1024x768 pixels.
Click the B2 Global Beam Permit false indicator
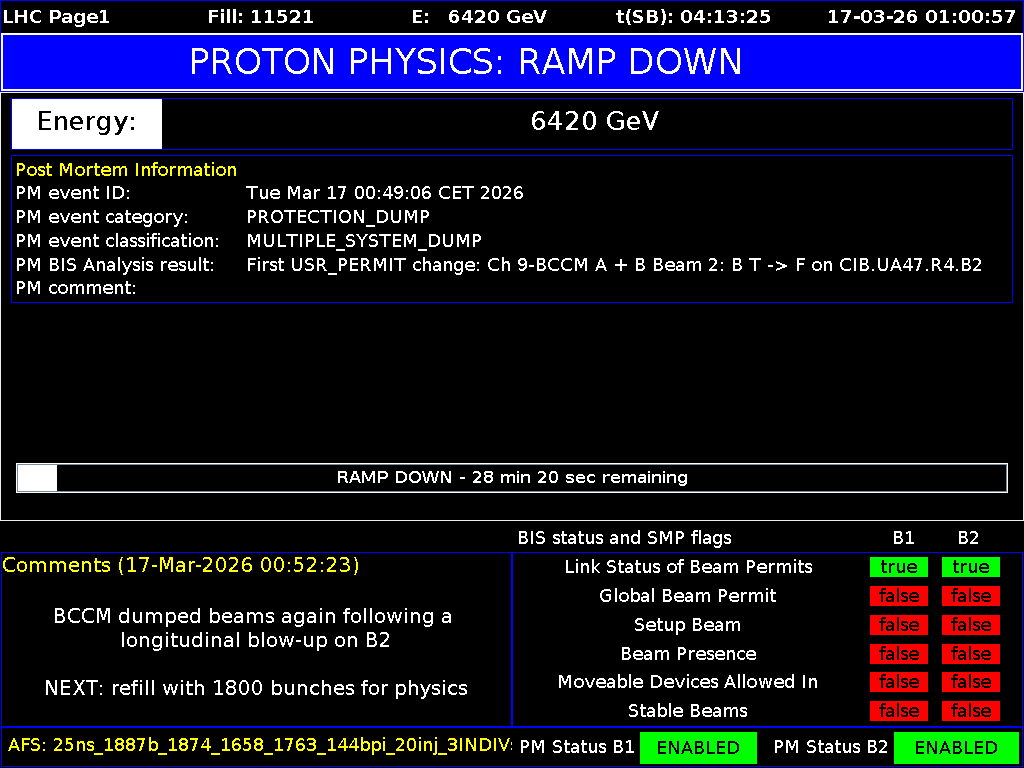click(968, 596)
